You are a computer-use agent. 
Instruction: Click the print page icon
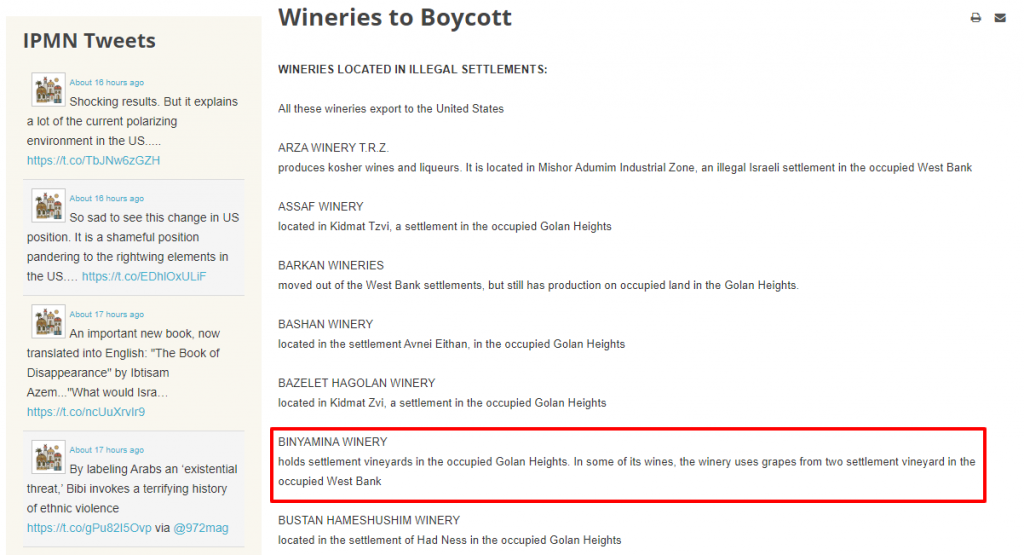coord(976,18)
